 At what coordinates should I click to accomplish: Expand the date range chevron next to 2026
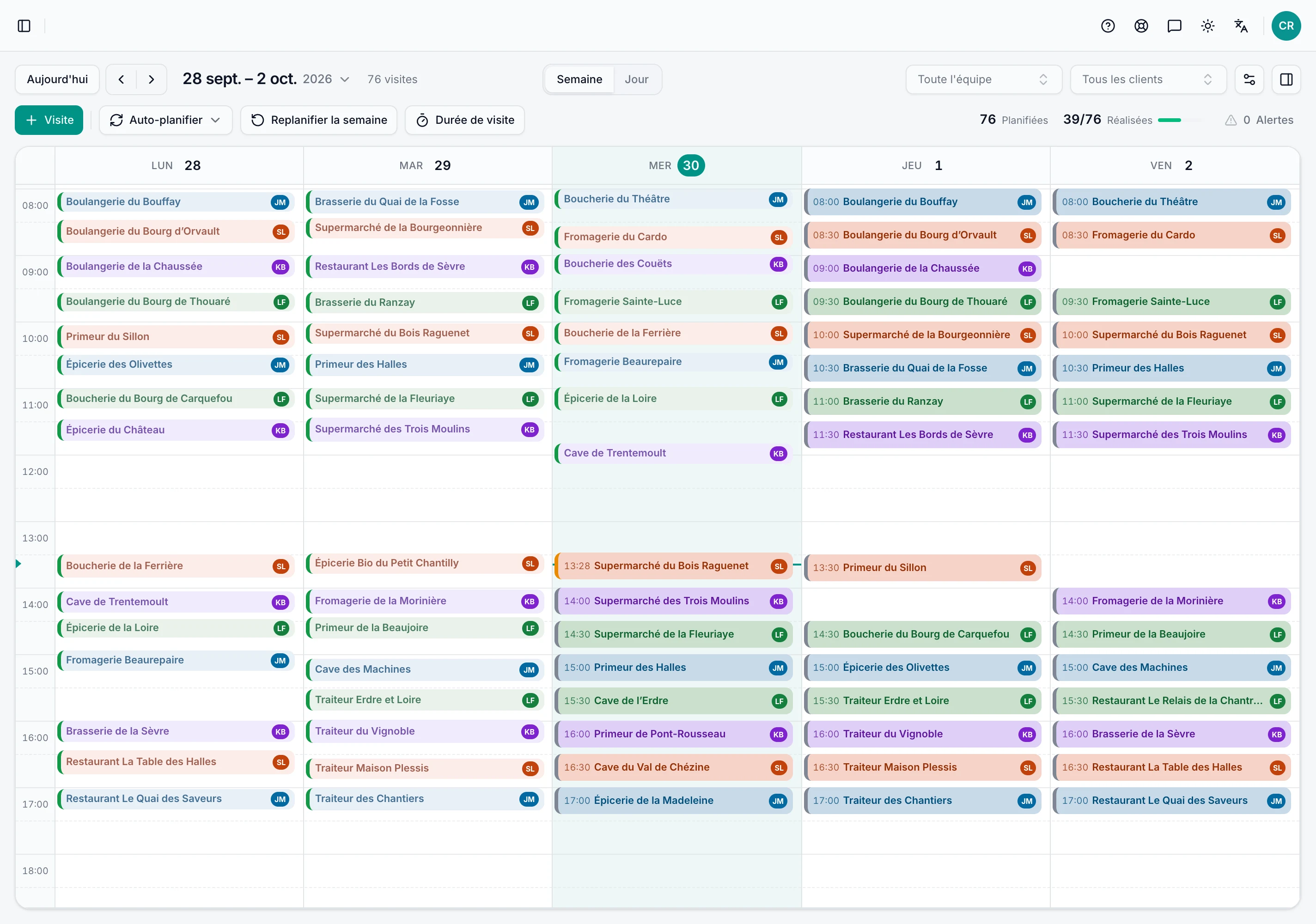point(344,79)
